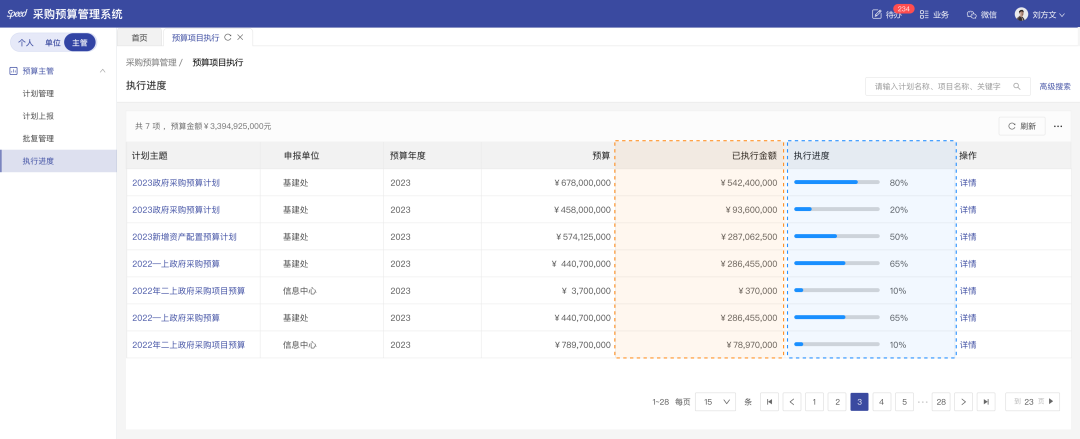Screen dimensions: 1080x439
Task: Click the search magnifier icon
Action: point(1017,87)
